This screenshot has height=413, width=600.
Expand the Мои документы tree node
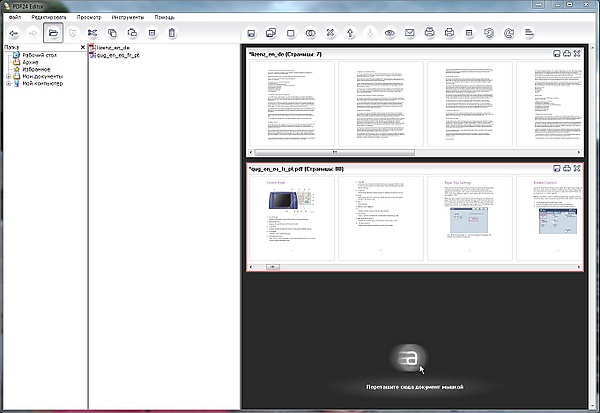point(8,76)
